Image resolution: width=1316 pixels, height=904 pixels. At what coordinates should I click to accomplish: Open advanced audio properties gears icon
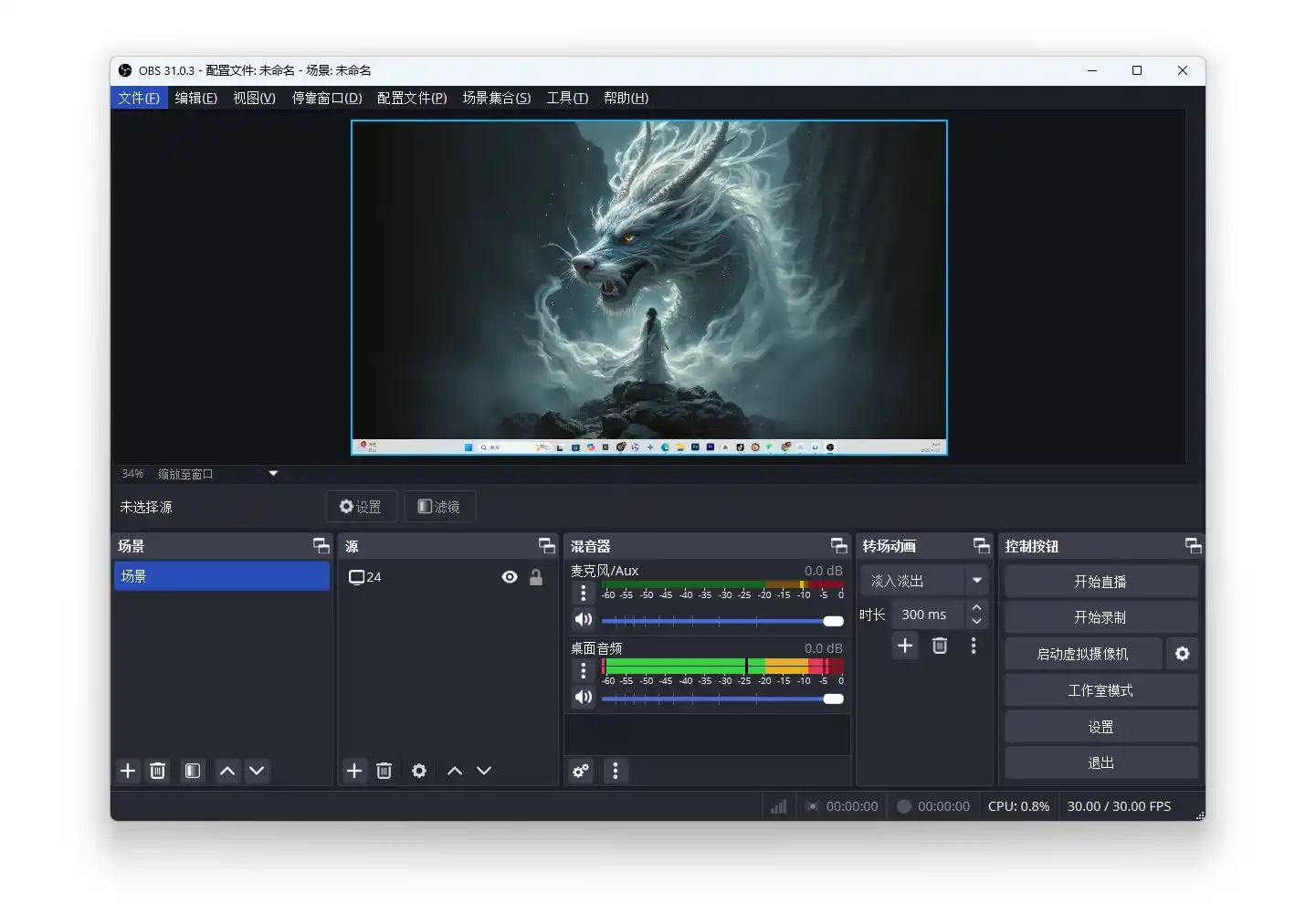point(581,771)
